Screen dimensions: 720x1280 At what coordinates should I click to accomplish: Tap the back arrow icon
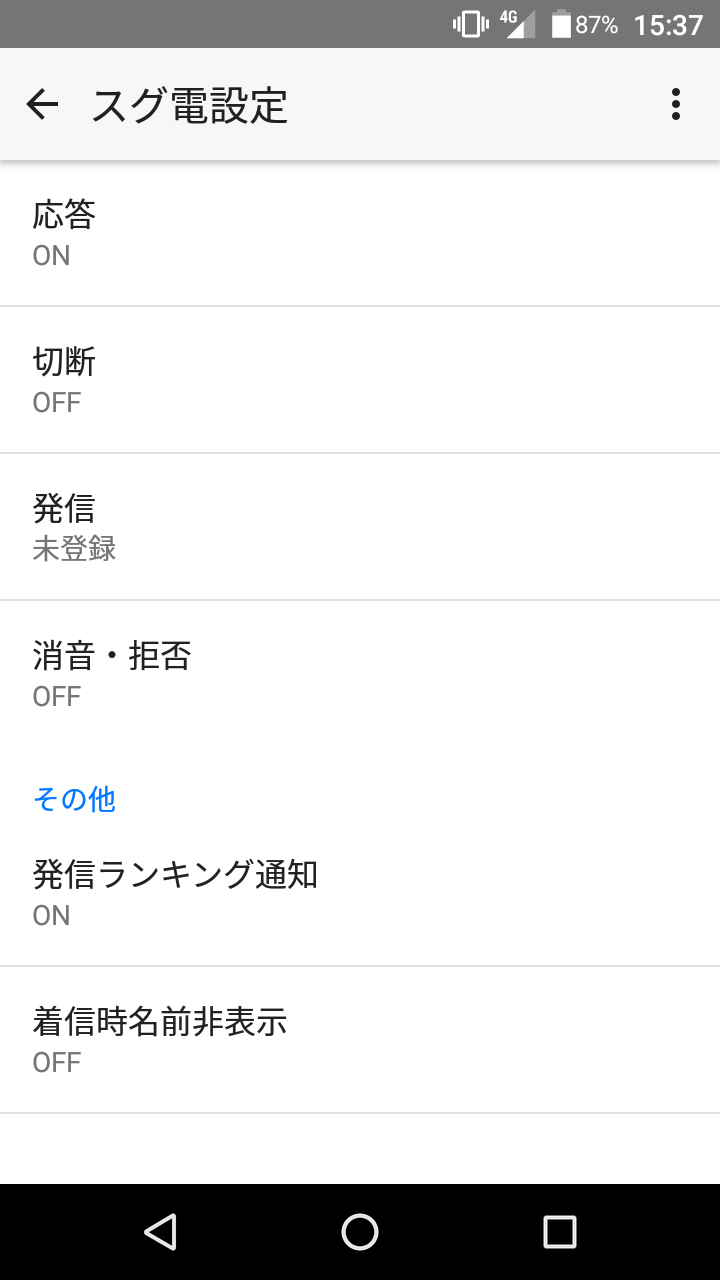42,104
